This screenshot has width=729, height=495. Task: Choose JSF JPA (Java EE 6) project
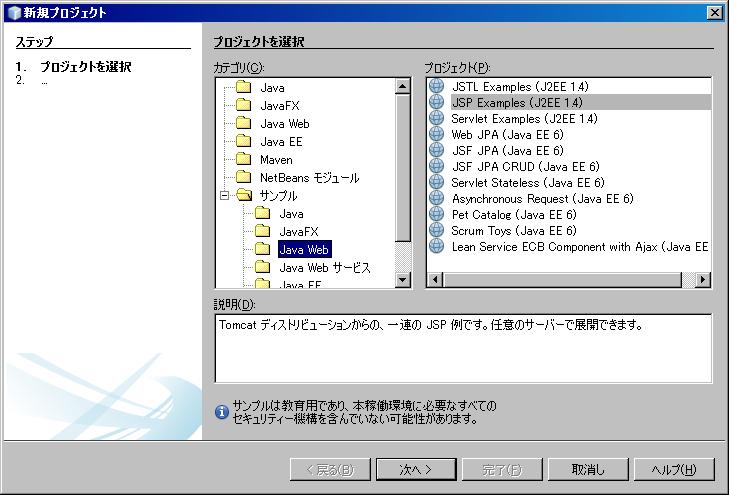pyautogui.click(x=507, y=151)
